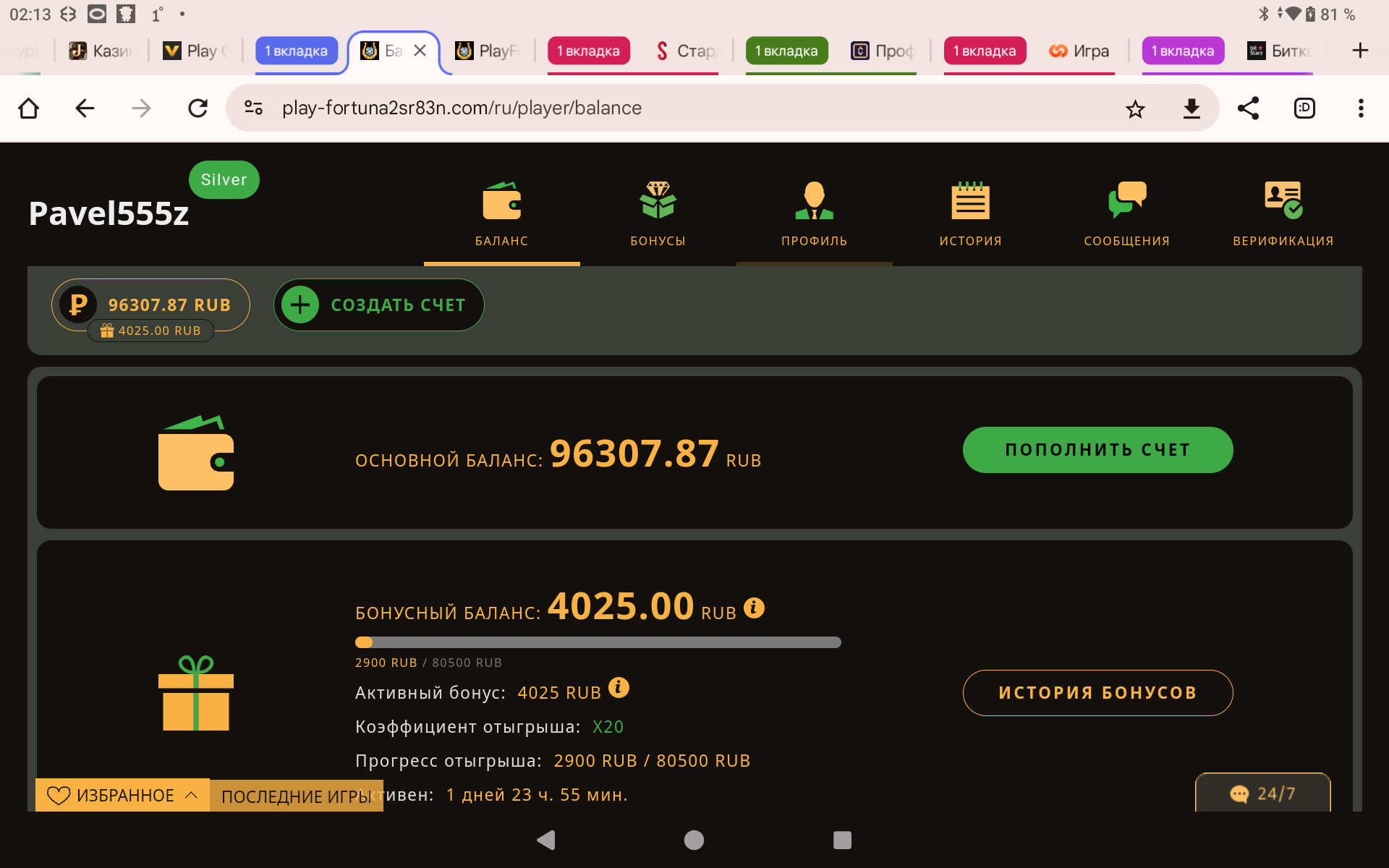
Task: Switch to Последние игры tab
Action: pos(296,796)
